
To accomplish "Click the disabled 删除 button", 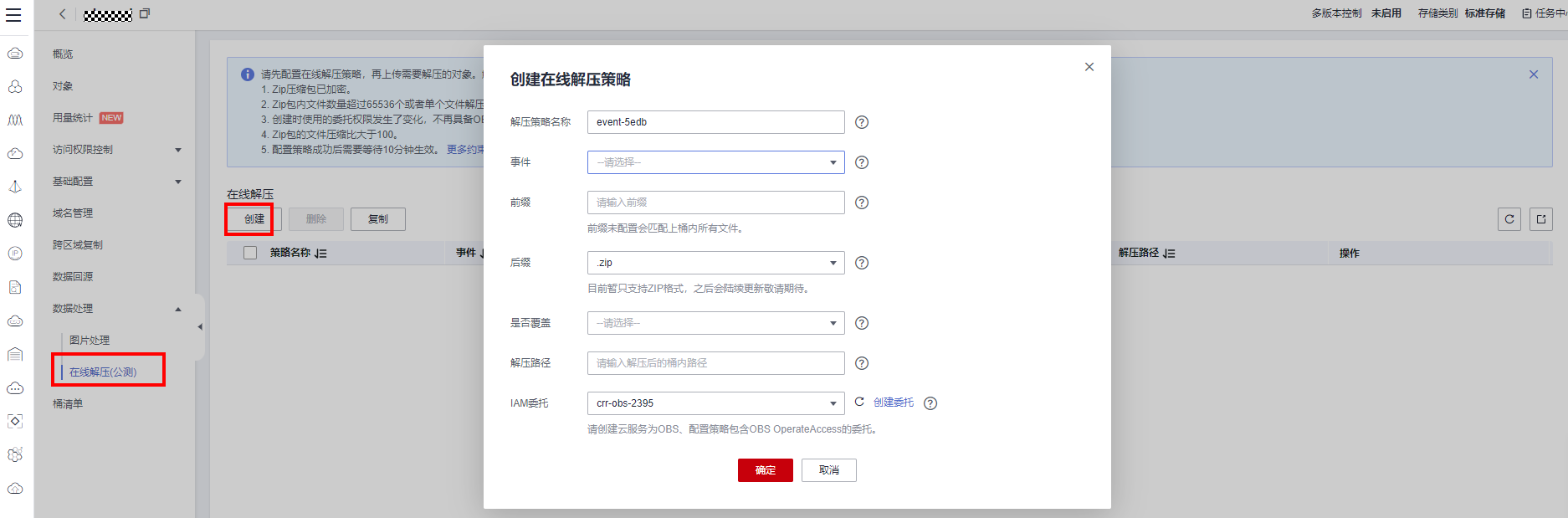I will (316, 219).
